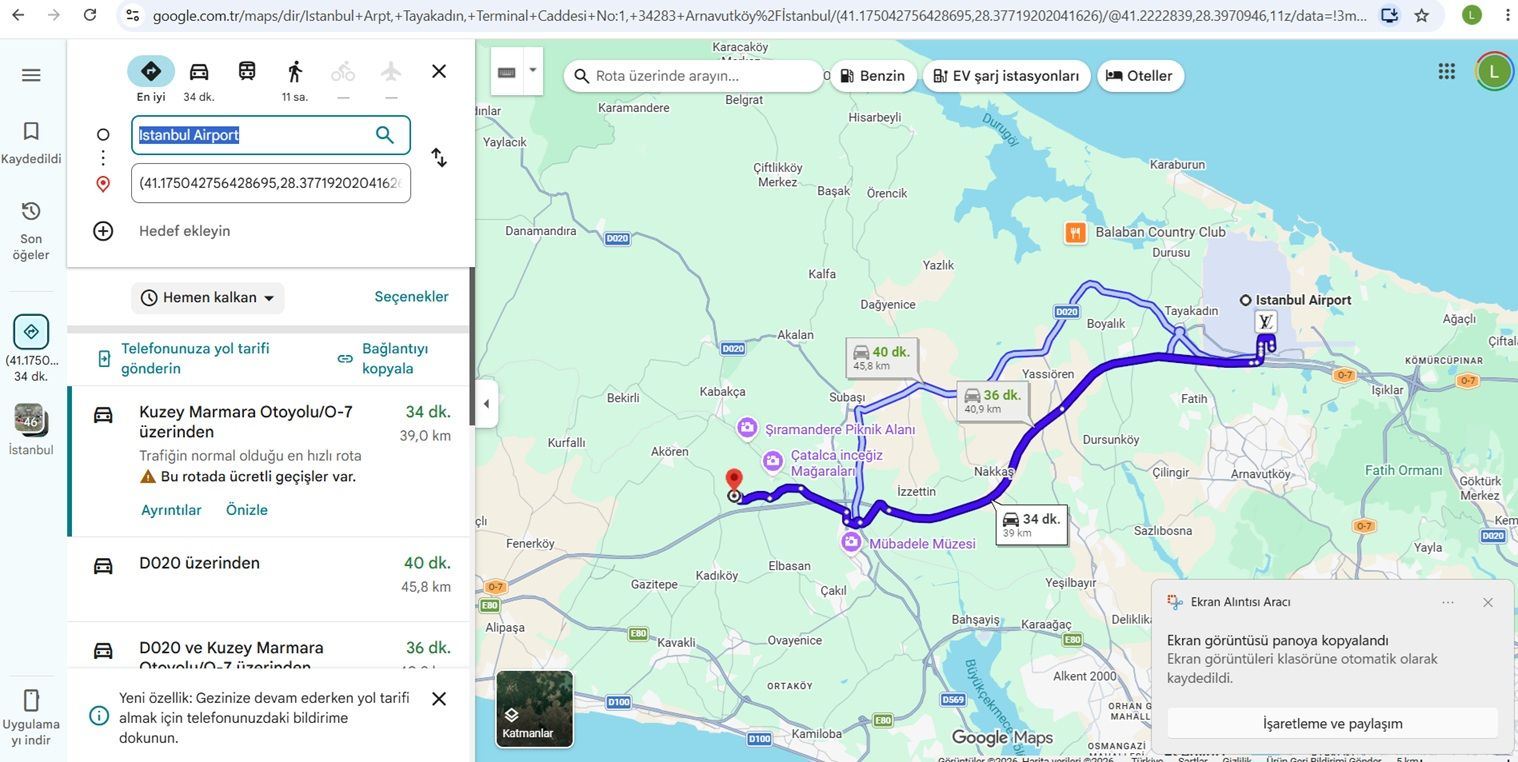Image resolution: width=1518 pixels, height=762 pixels.
Task: Swap origin and destination
Action: pos(439,158)
